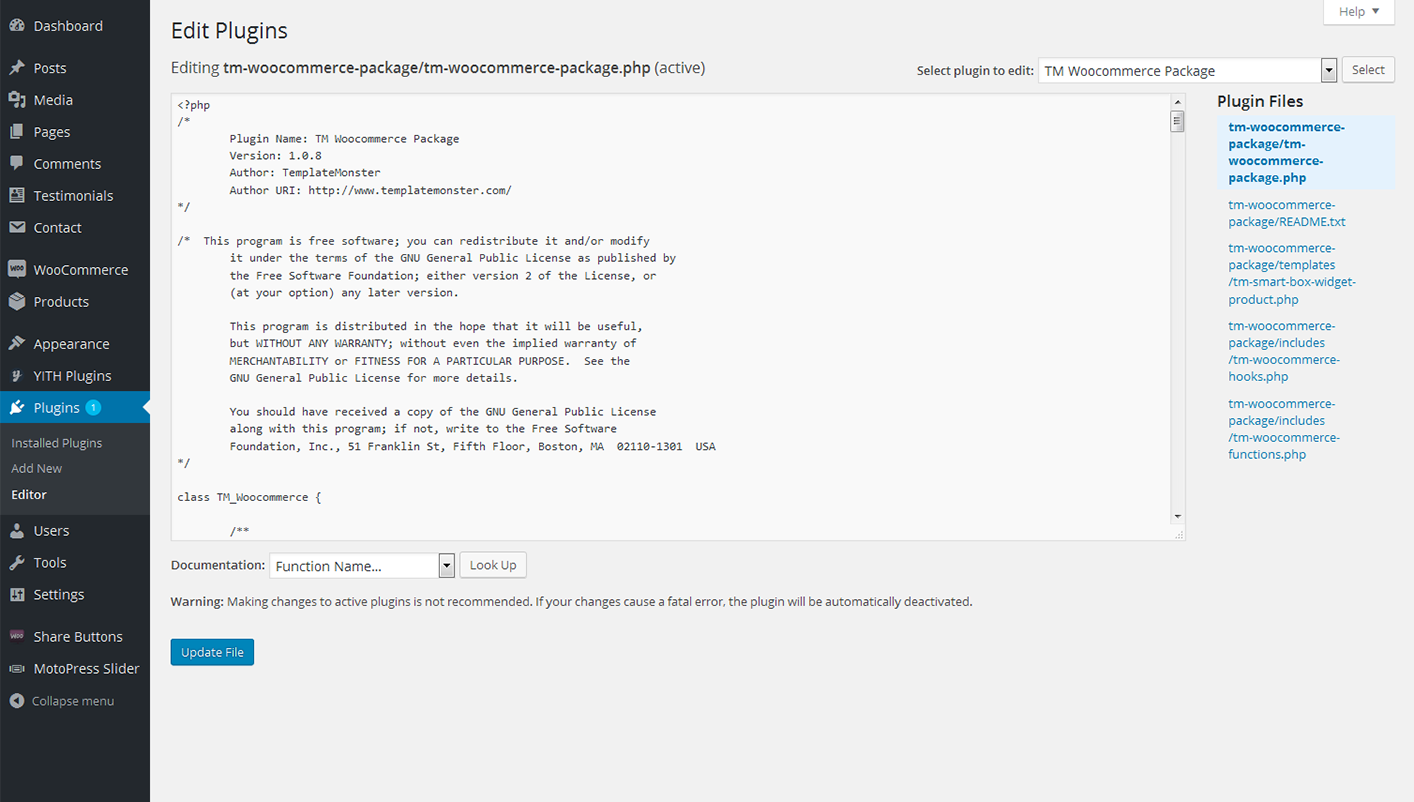Click the WooCommerce sidebar icon
1414x802 pixels.
click(x=17, y=270)
